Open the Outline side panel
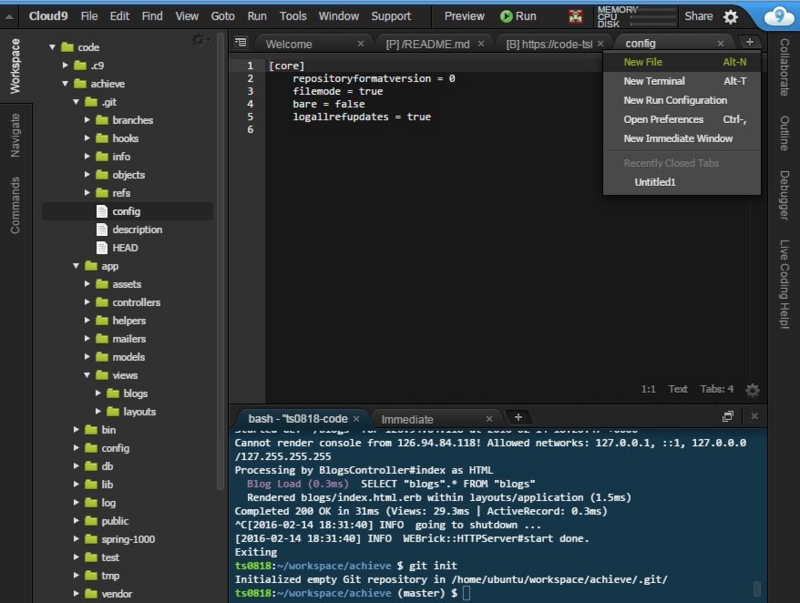The image size is (800, 603). (x=784, y=133)
